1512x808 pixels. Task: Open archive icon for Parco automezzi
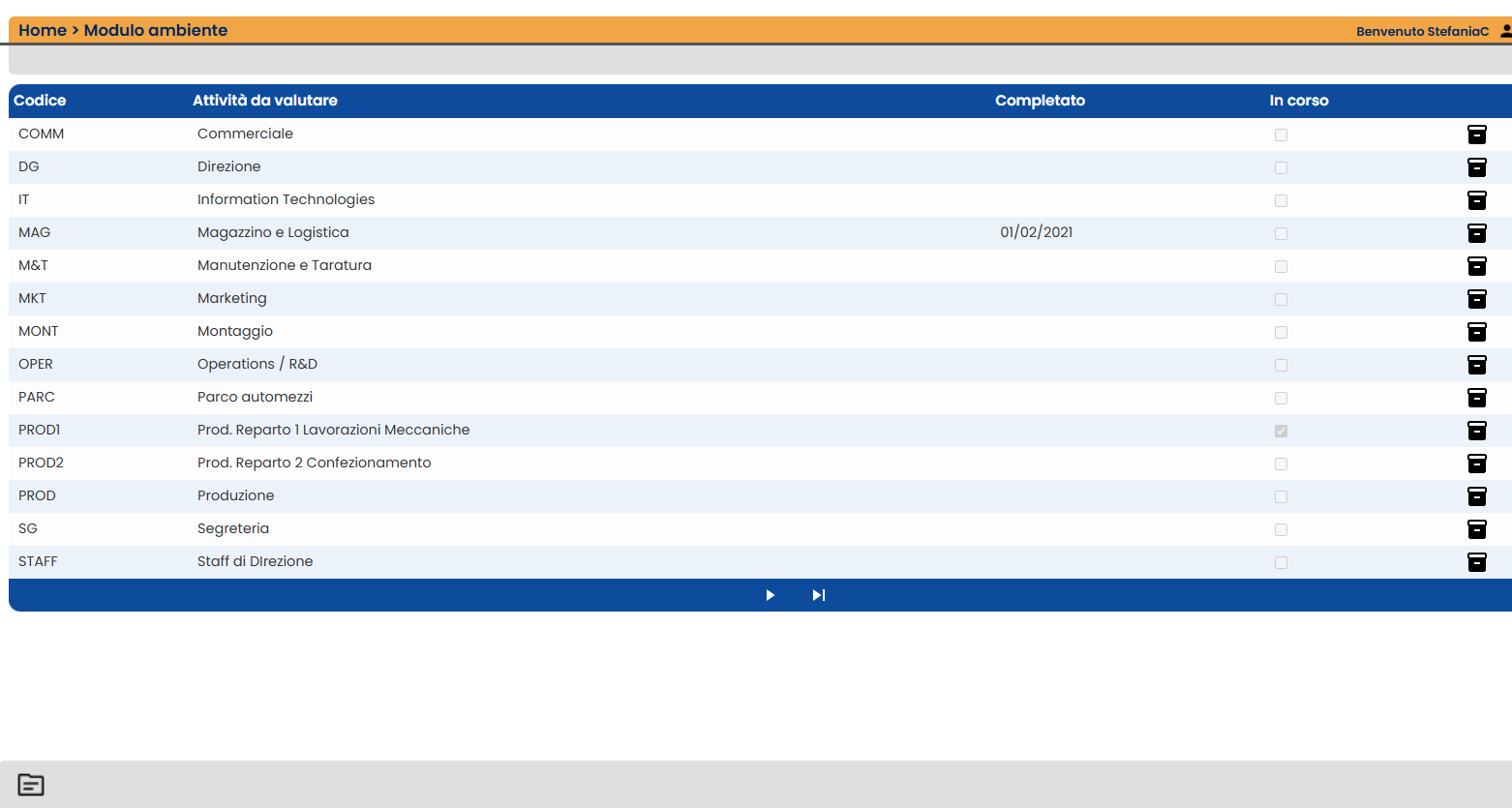[x=1476, y=398]
